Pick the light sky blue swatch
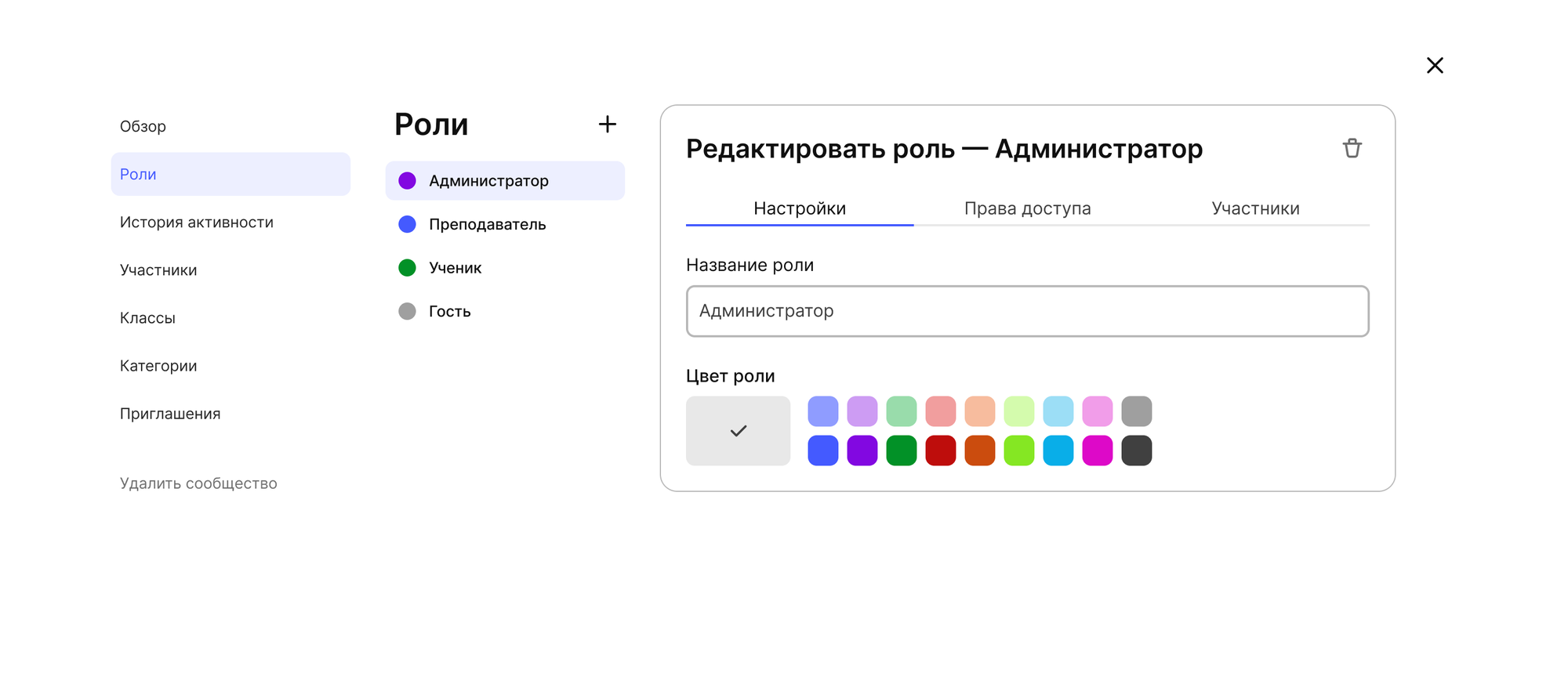The width and height of the screenshot is (1568, 684). coord(1058,411)
